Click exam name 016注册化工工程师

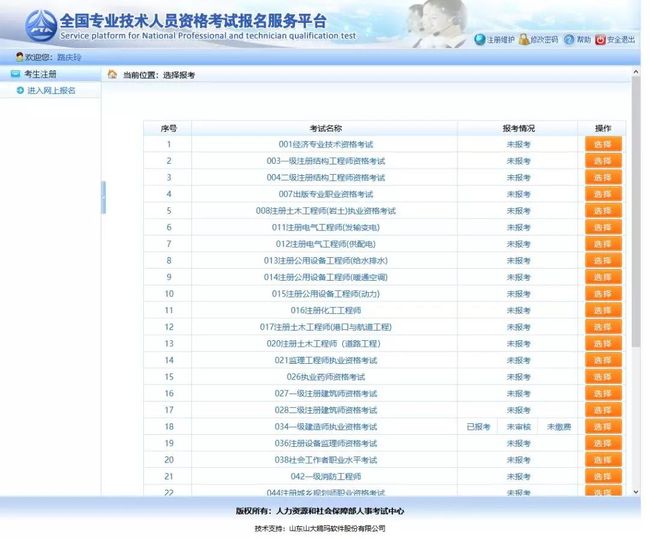point(325,310)
